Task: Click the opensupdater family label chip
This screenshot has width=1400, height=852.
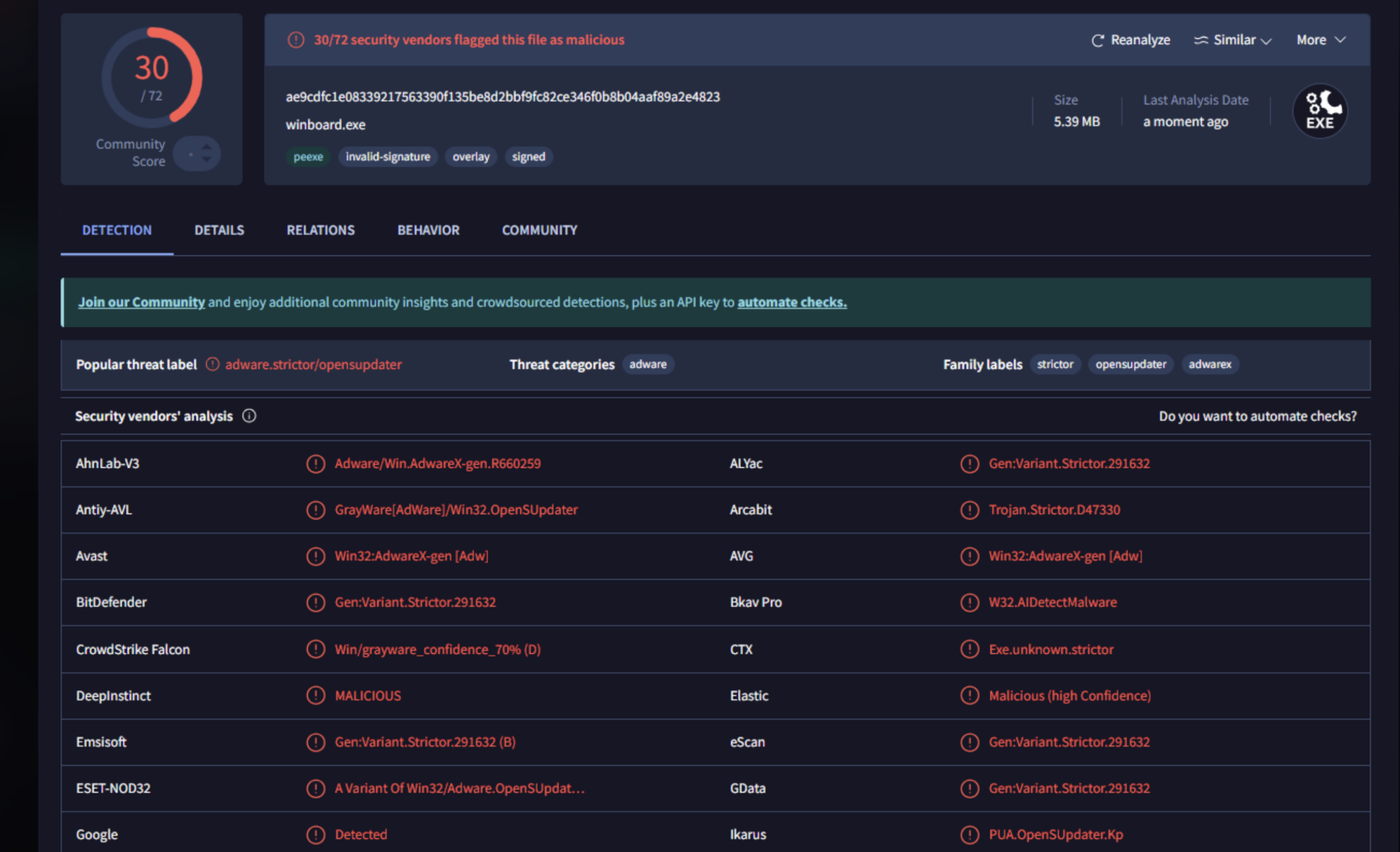Action: click(1131, 364)
